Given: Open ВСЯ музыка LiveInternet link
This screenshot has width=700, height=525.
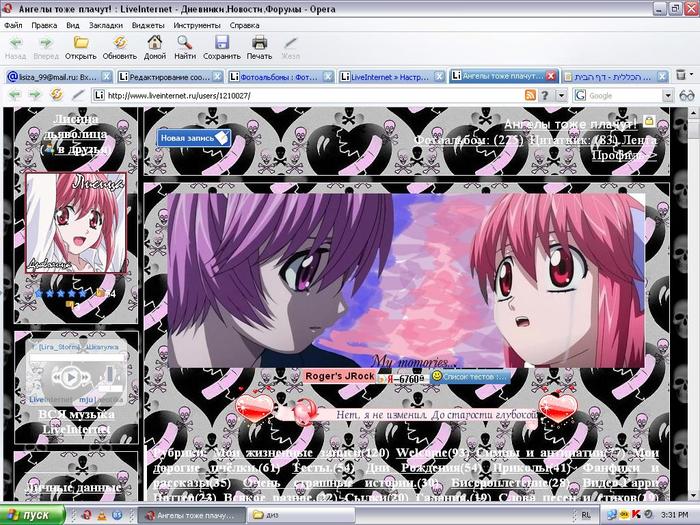Looking at the screenshot, I should [76, 422].
